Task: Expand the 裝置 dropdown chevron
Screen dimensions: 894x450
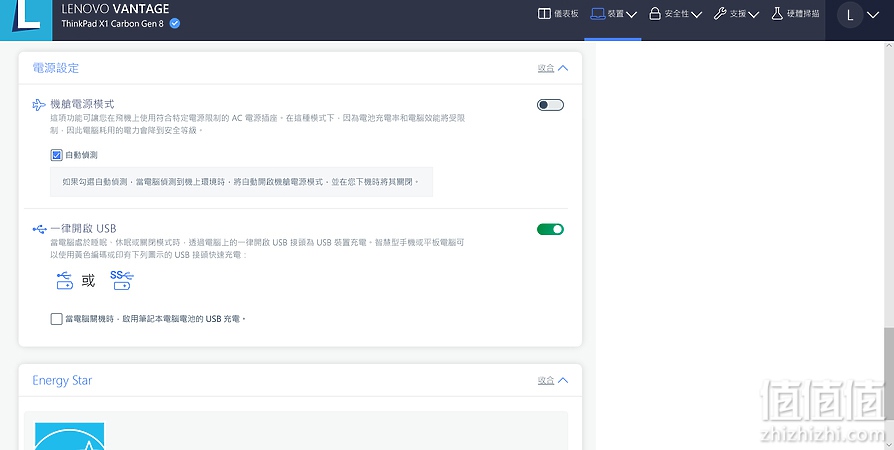Action: pyautogui.click(x=631, y=14)
